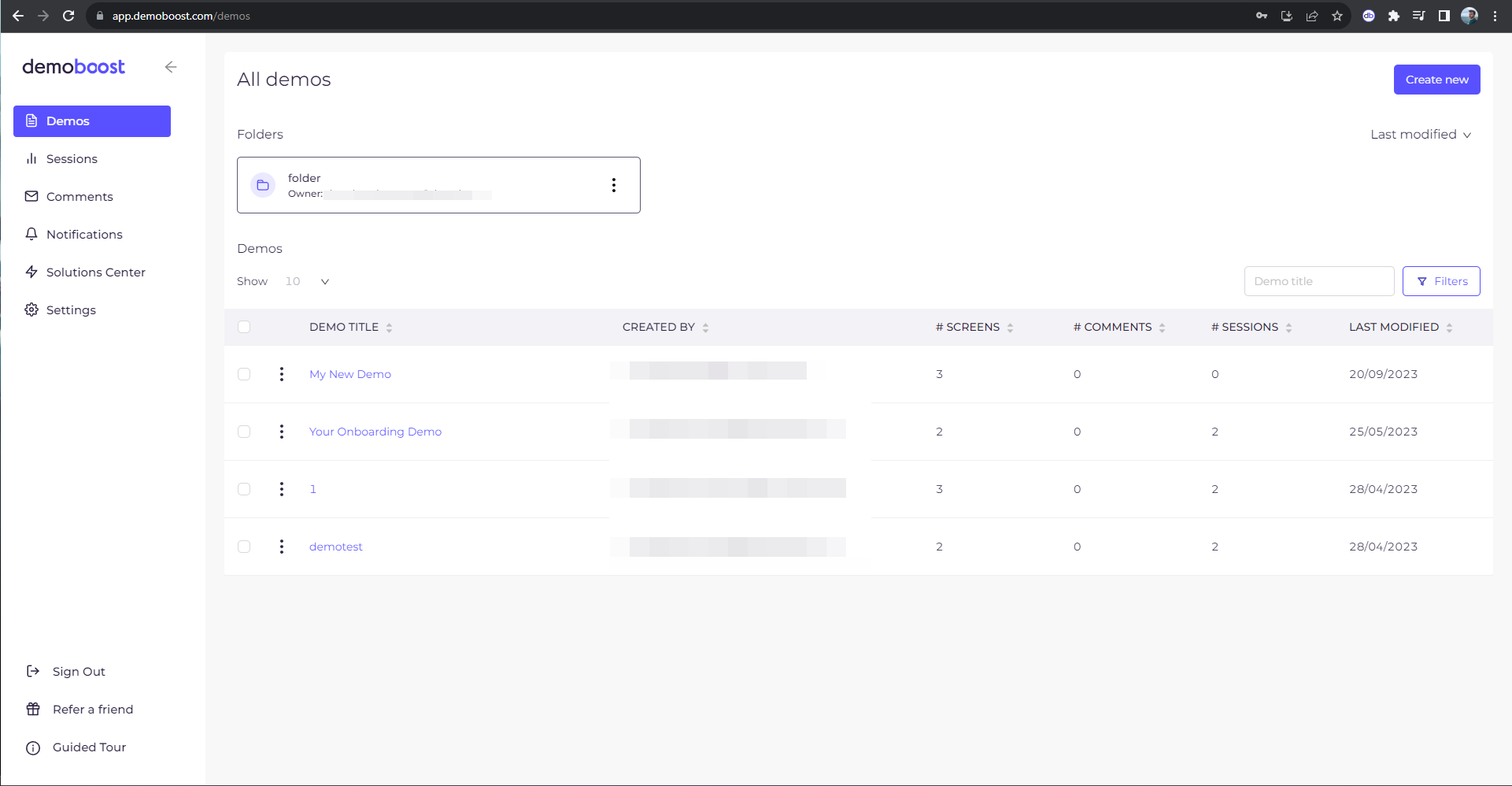Open the three-dot menu on Your Onboarding Demo

click(281, 432)
